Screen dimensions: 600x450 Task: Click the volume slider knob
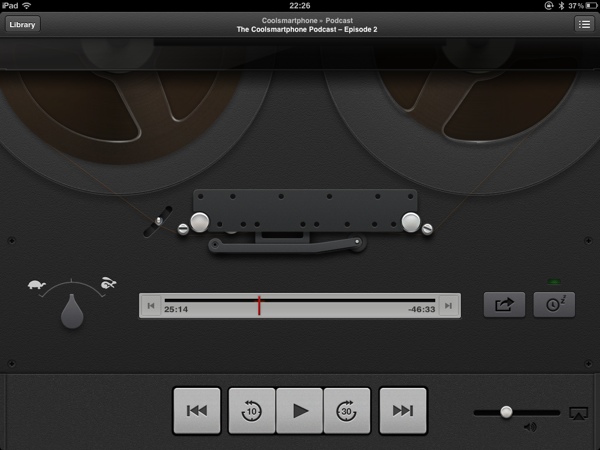click(x=506, y=412)
